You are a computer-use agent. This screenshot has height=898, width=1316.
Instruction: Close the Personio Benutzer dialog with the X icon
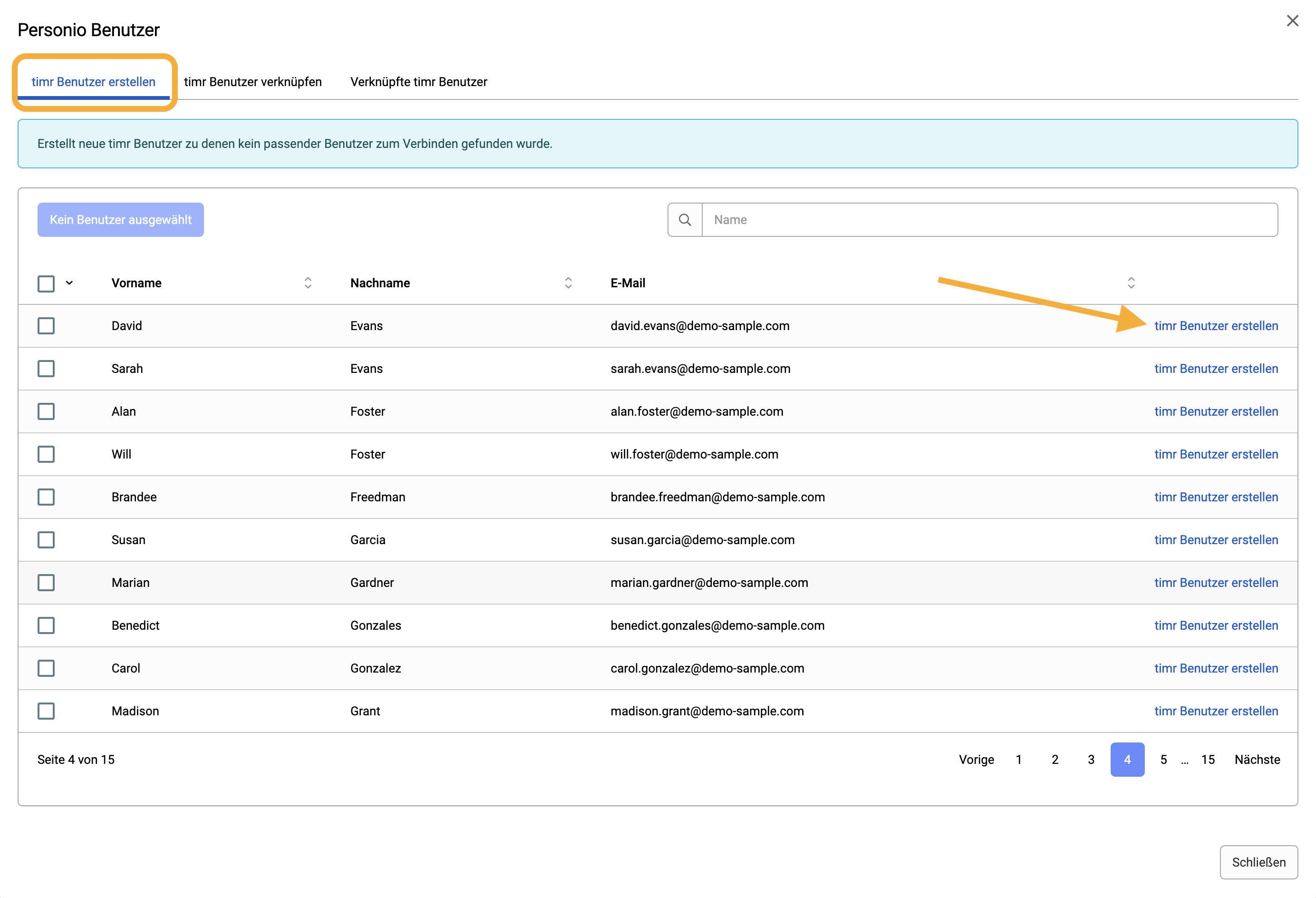pyautogui.click(x=1292, y=21)
